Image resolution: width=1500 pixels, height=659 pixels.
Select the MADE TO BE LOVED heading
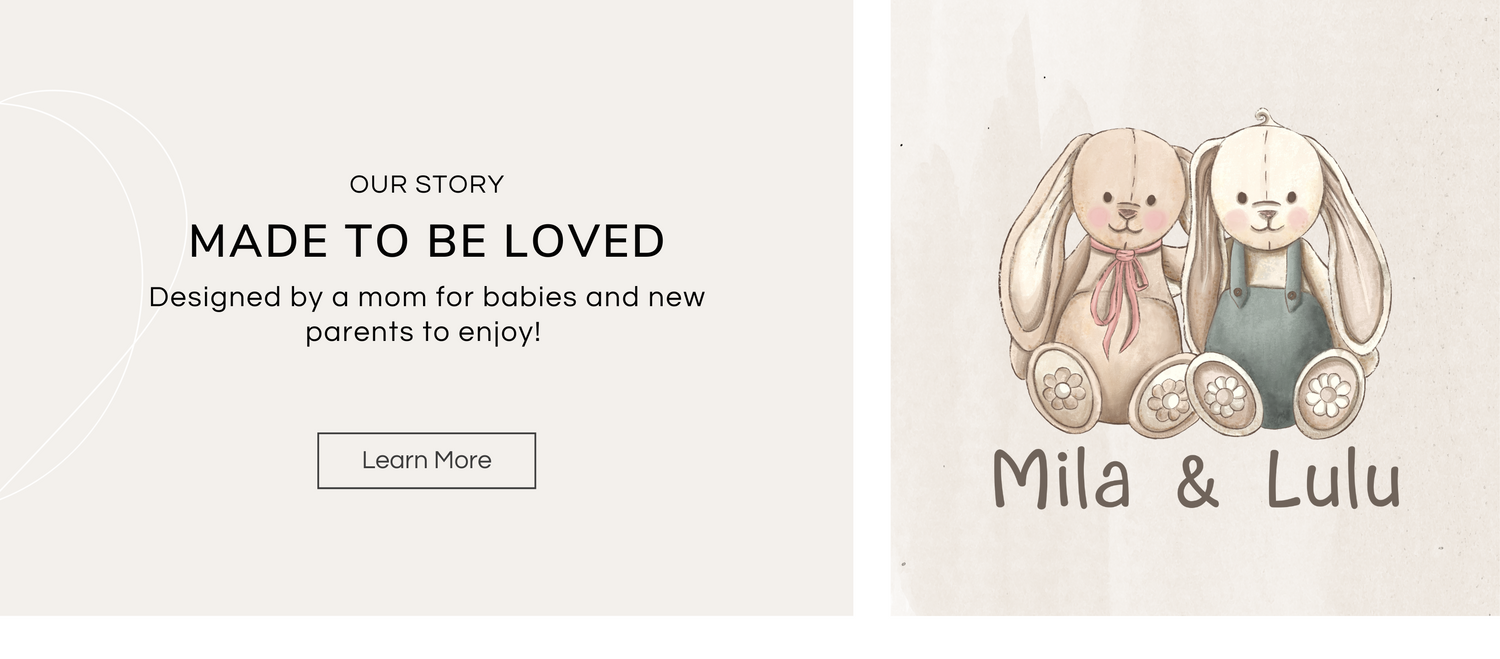click(427, 241)
